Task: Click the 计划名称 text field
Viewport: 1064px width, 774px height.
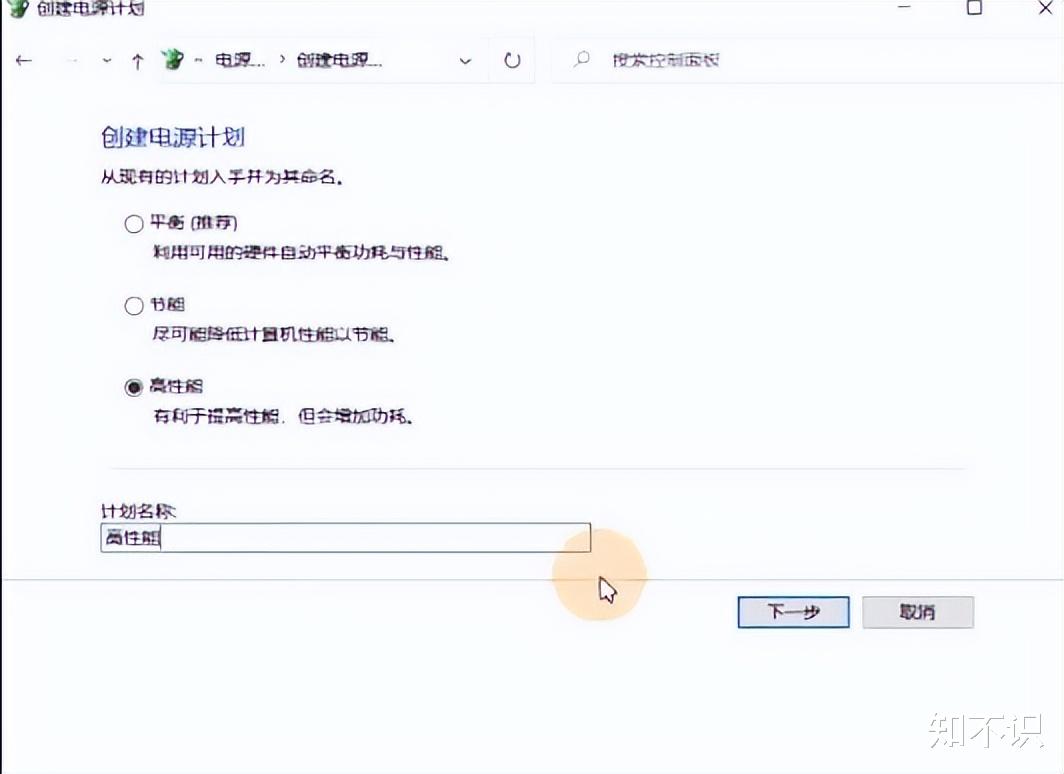Action: (345, 537)
